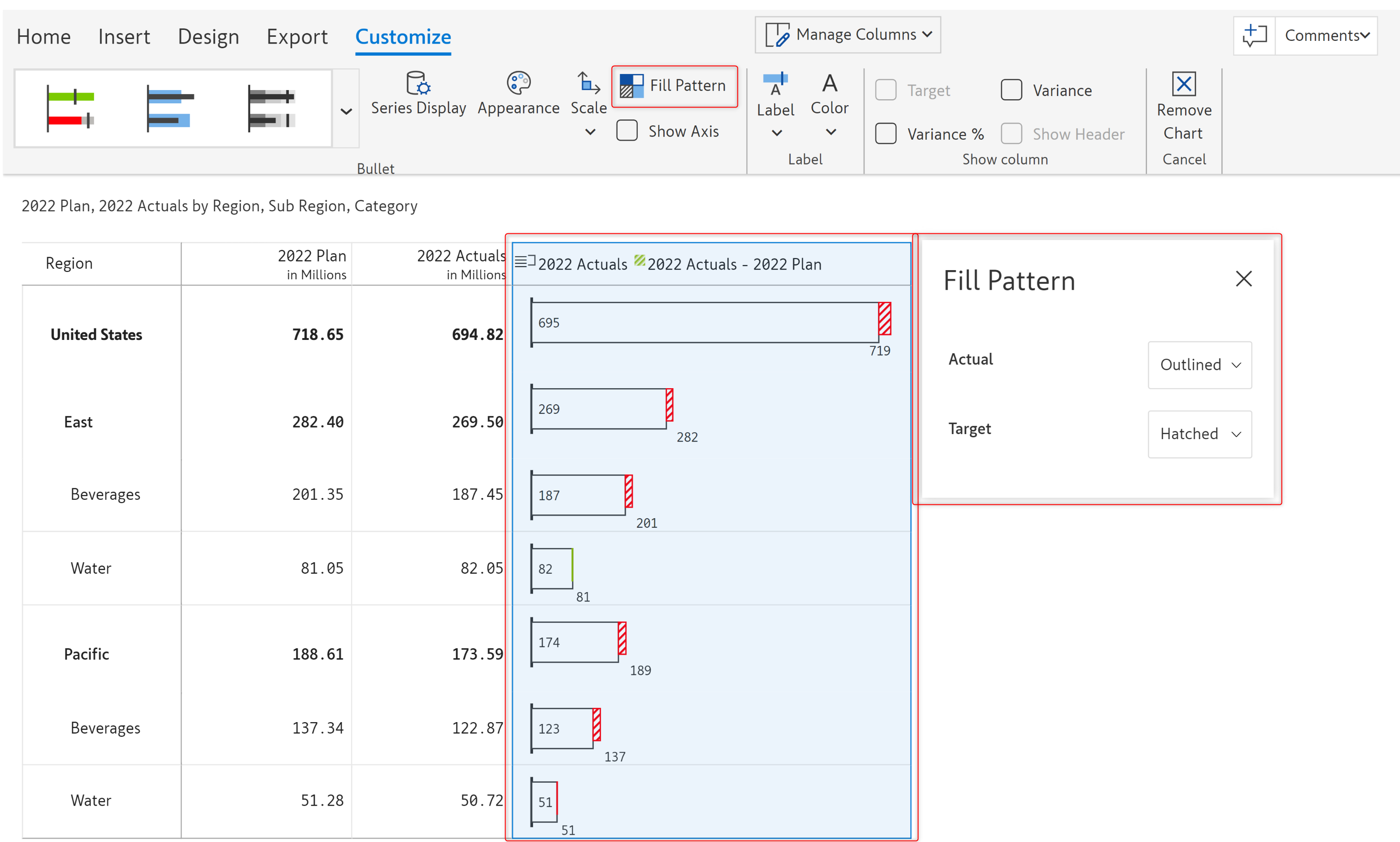Screen dimensions: 1400x842
Task: Click the Fill Pattern button
Action: (x=674, y=86)
